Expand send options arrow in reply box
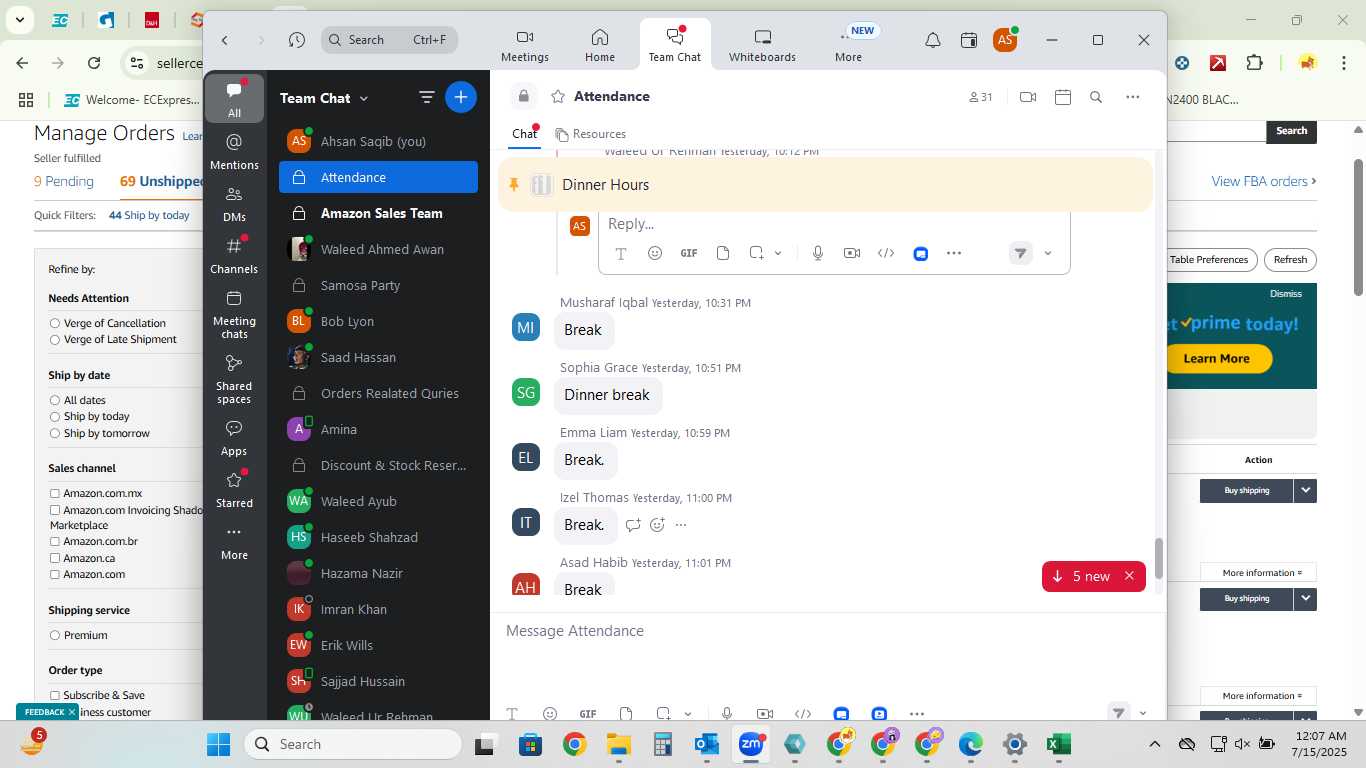Image resolution: width=1366 pixels, height=768 pixels. pyautogui.click(x=1048, y=253)
